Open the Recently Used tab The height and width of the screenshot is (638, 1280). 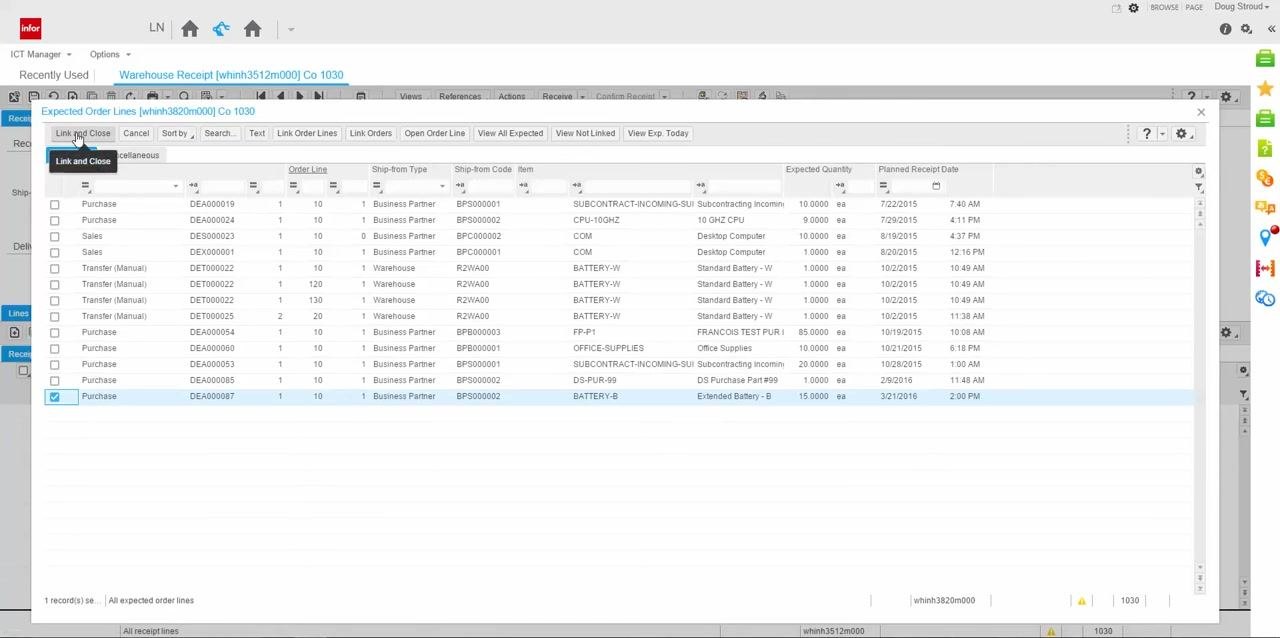tap(54, 75)
